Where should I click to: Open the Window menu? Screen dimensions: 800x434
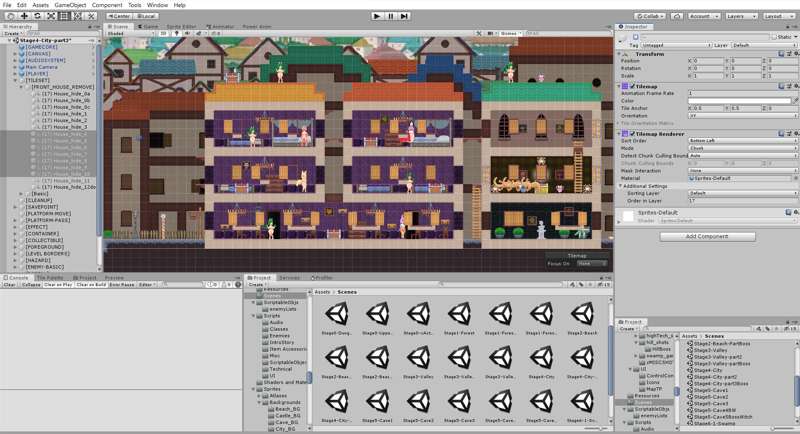pos(157,5)
